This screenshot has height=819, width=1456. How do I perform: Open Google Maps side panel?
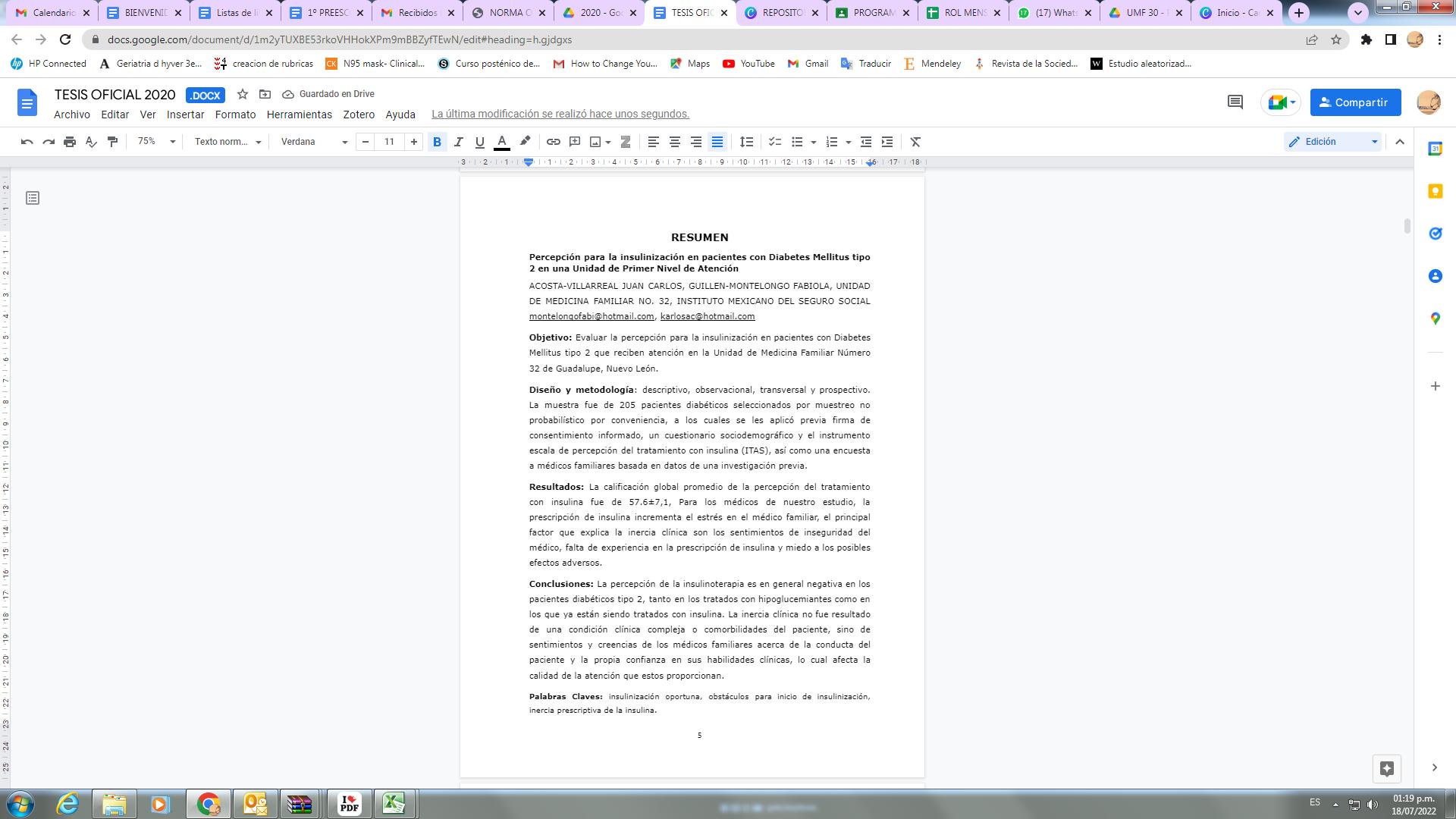(x=1435, y=319)
